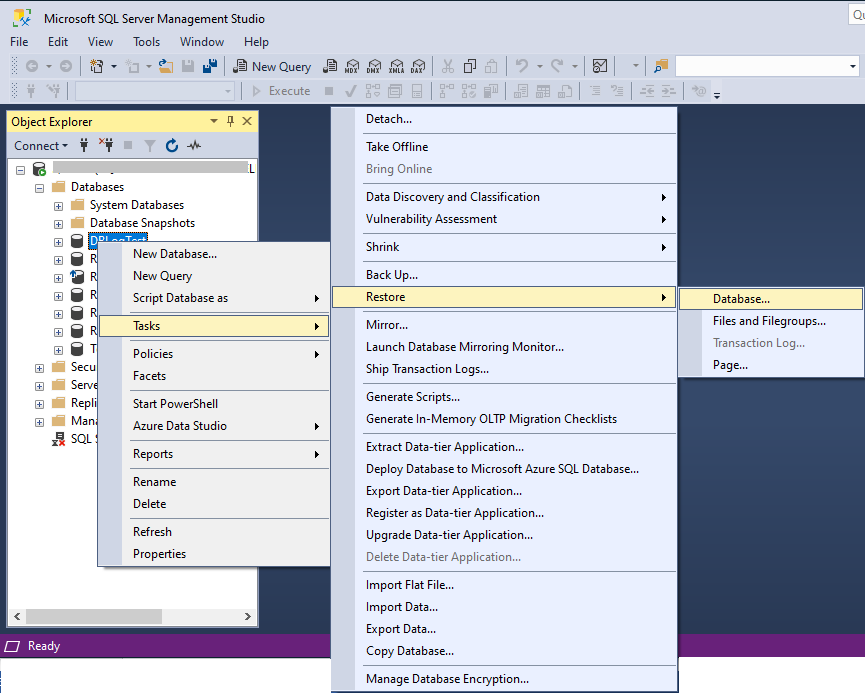Image resolution: width=865 pixels, height=693 pixels.
Task: Select Back Up... from the Tasks menu
Action: pyautogui.click(x=392, y=275)
